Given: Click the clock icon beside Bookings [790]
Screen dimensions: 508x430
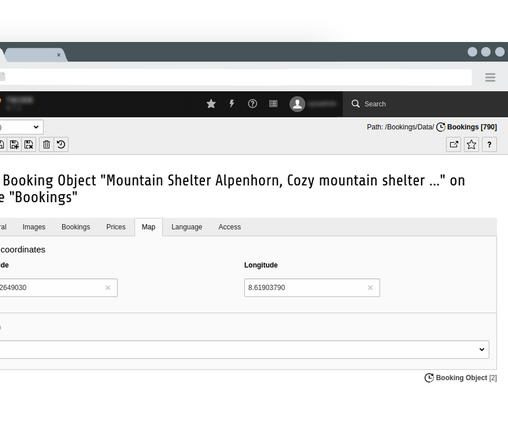Looking at the screenshot, I should (x=441, y=127).
